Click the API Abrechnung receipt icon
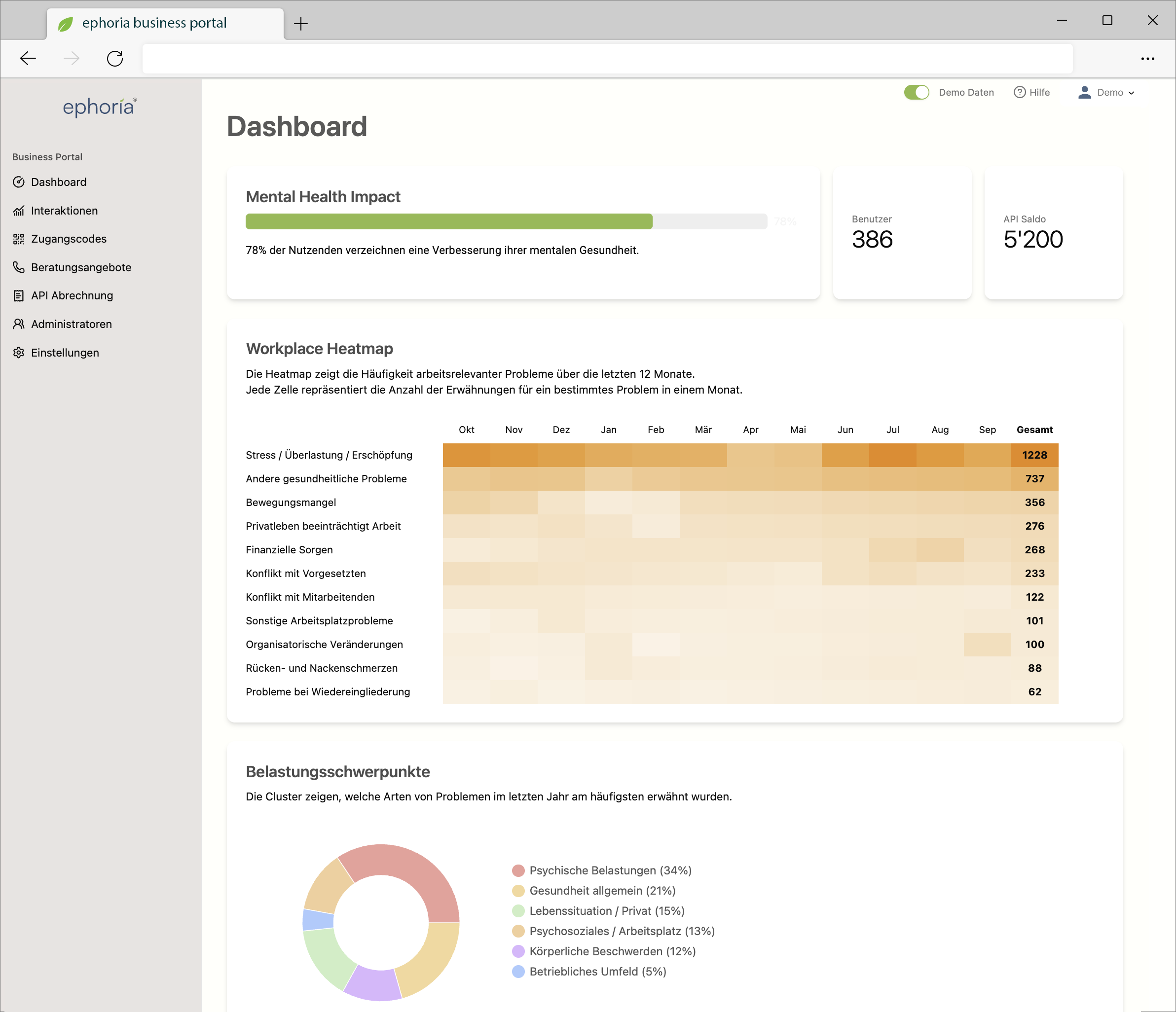1176x1012 pixels. [19, 296]
